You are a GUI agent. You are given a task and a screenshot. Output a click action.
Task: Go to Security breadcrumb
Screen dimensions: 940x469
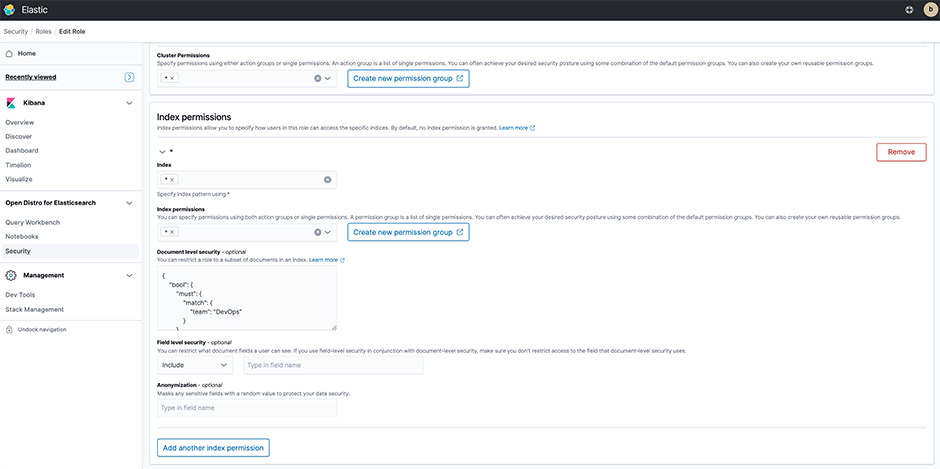(x=15, y=31)
